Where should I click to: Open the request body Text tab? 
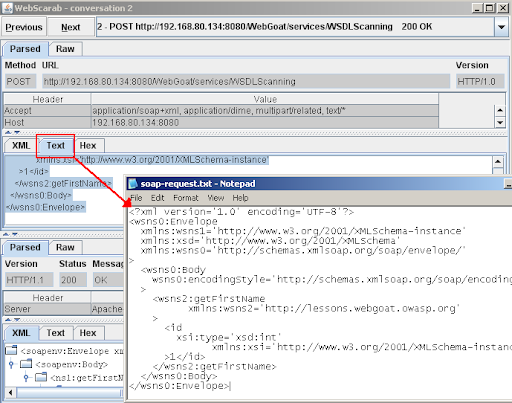pyautogui.click(x=56, y=146)
